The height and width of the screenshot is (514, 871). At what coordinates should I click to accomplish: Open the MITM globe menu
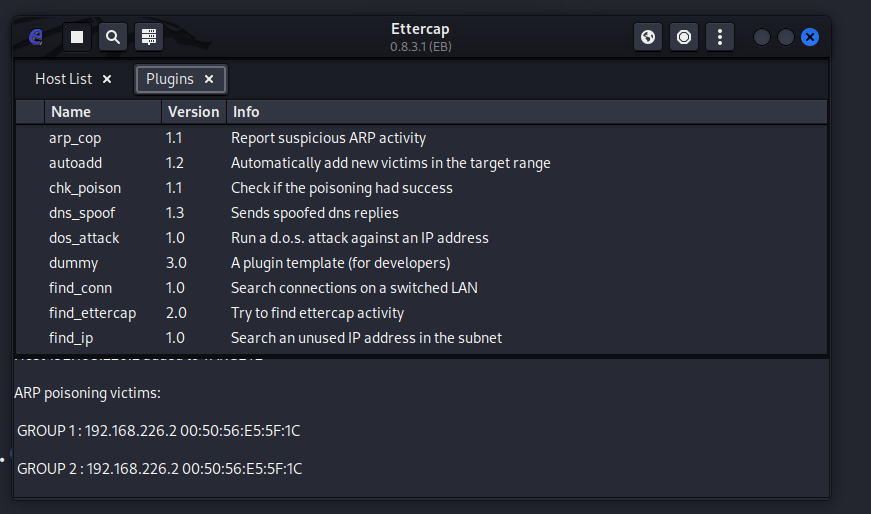[x=648, y=37]
